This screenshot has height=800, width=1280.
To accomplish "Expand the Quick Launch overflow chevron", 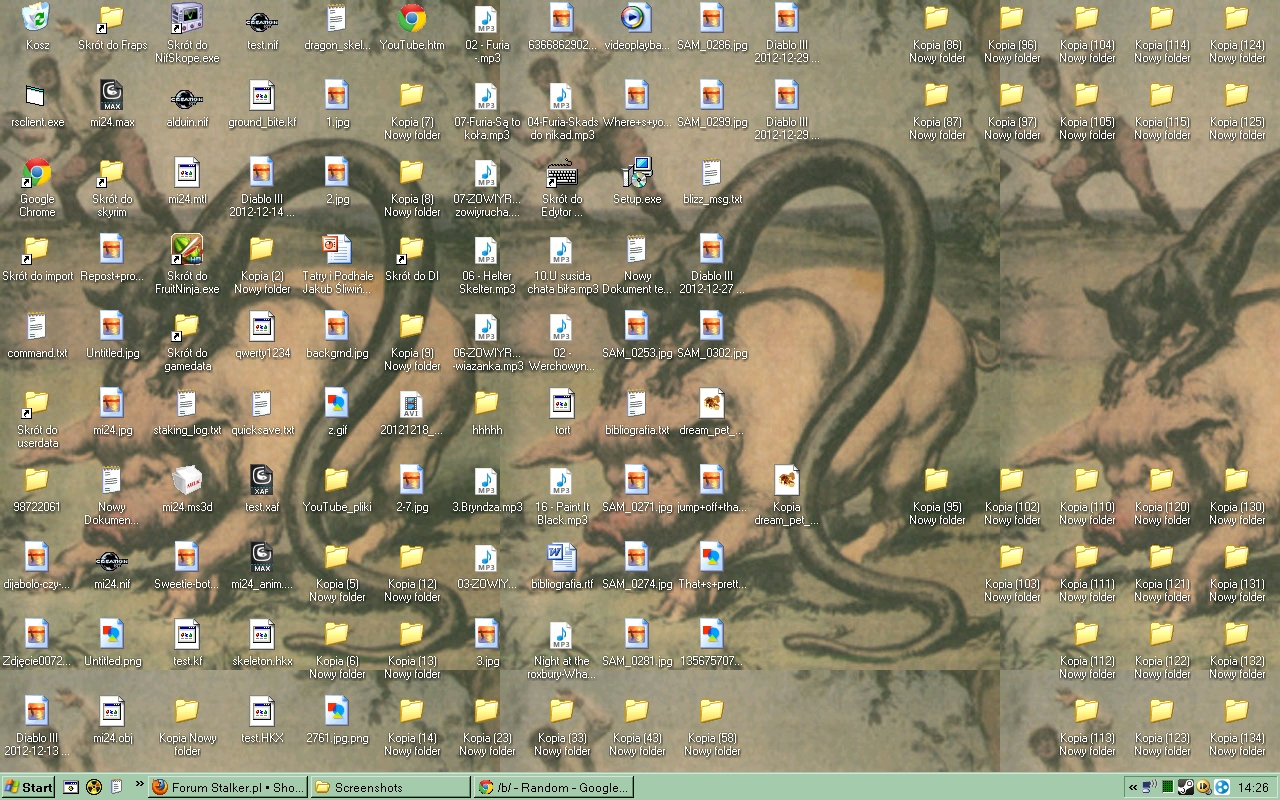I will click(139, 786).
